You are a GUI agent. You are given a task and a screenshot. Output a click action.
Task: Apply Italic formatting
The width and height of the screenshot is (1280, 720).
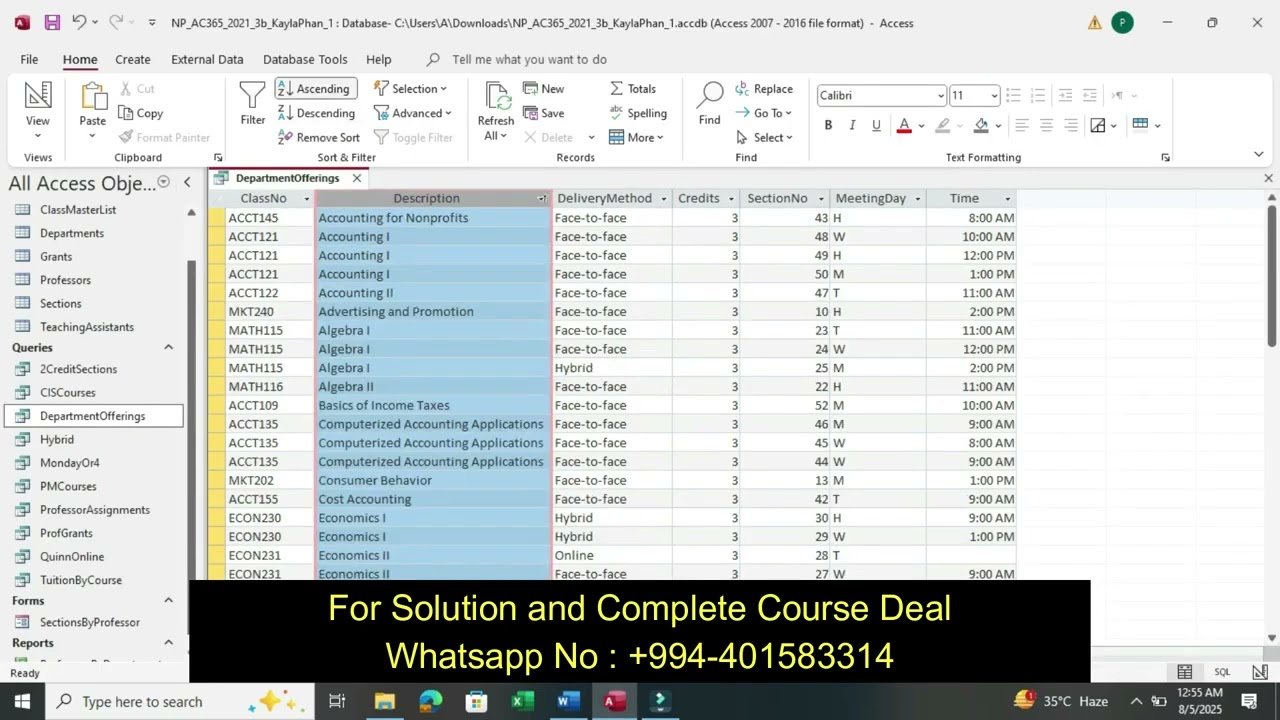[852, 125]
